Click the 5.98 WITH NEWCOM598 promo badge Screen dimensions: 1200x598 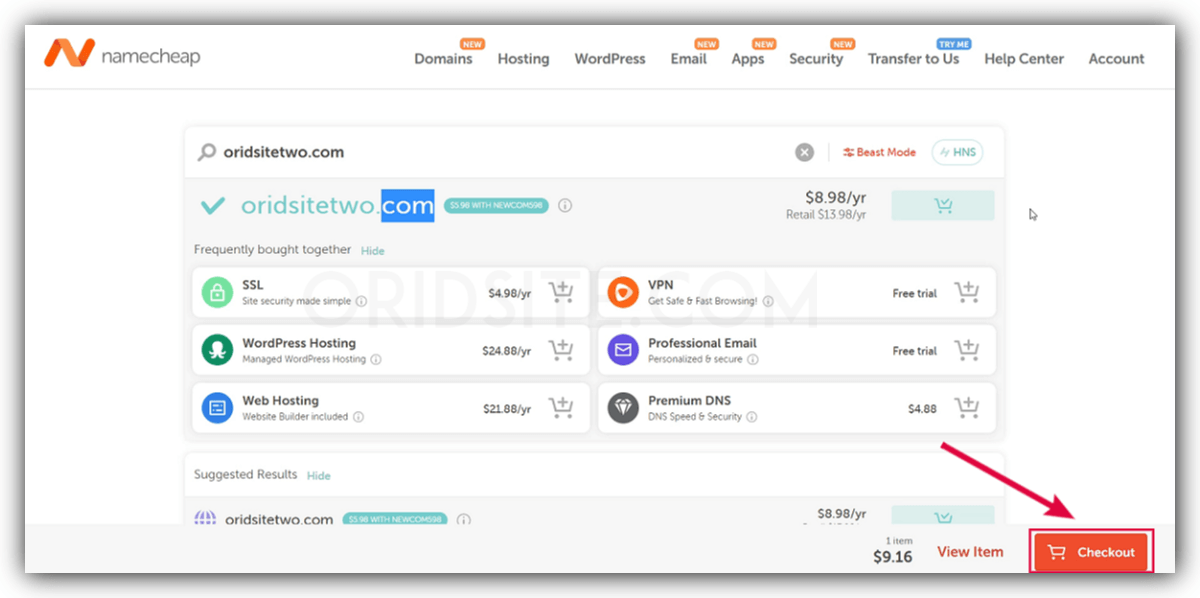(x=496, y=206)
